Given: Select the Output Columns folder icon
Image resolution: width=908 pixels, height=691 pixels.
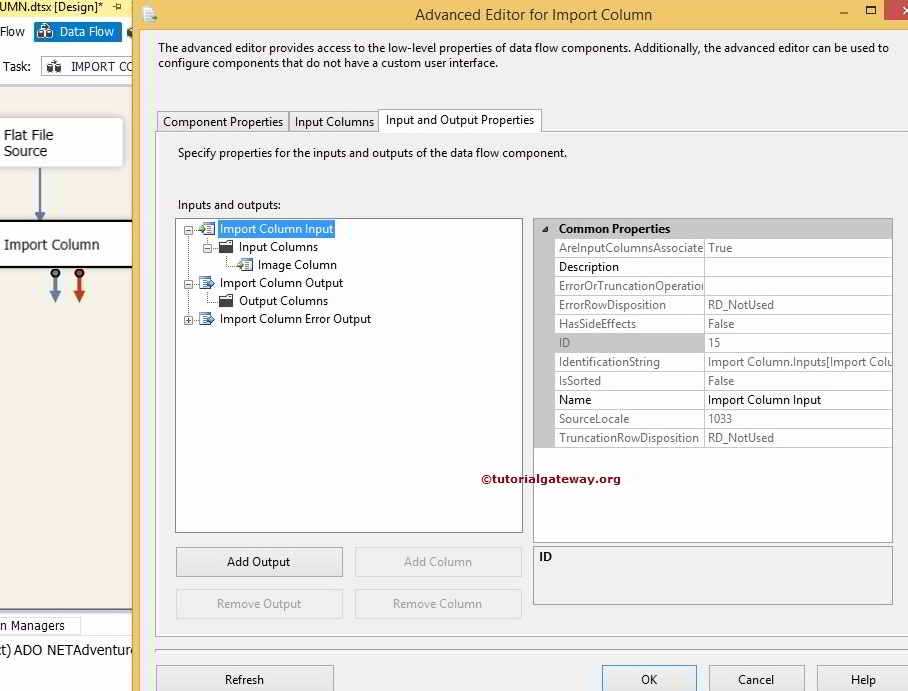Looking at the screenshot, I should [224, 301].
